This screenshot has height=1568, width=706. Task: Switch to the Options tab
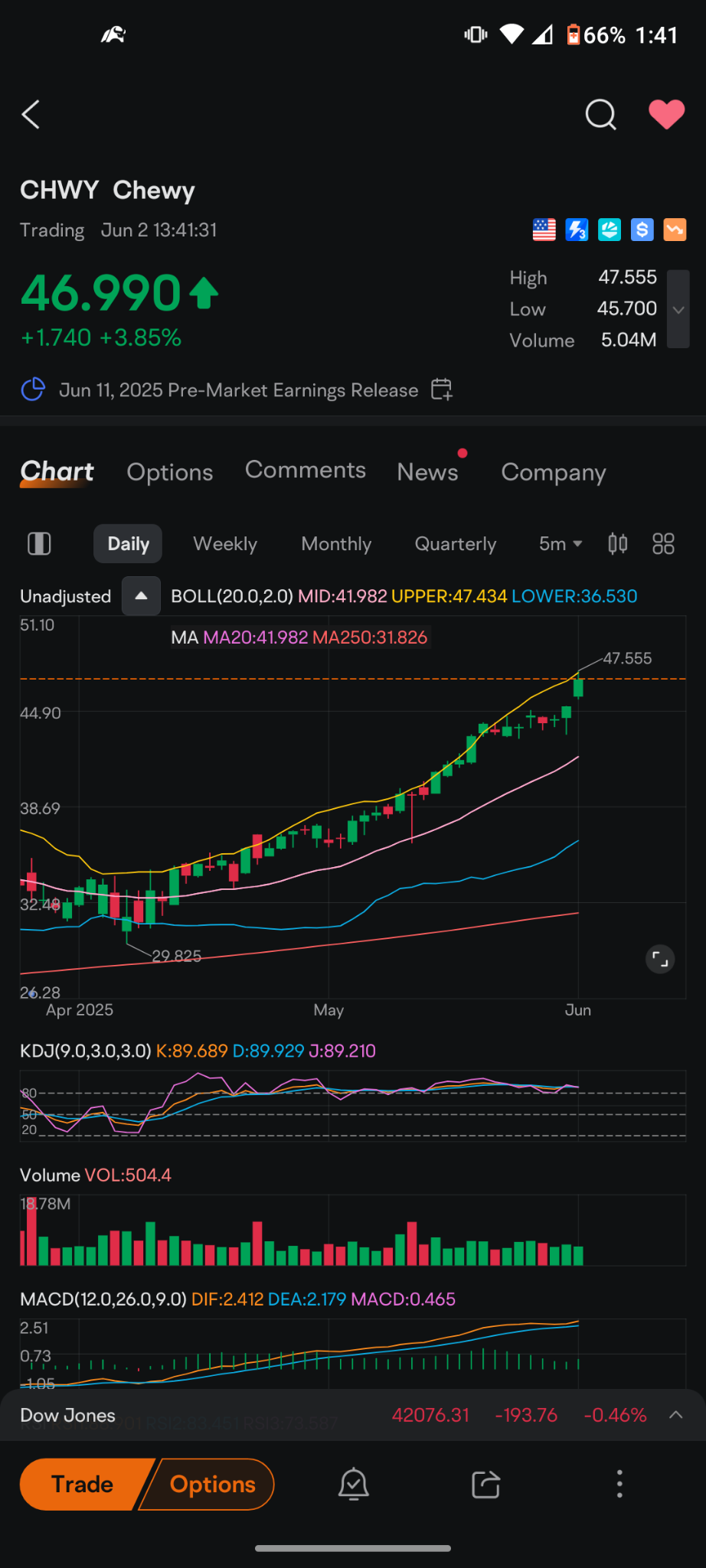click(170, 472)
